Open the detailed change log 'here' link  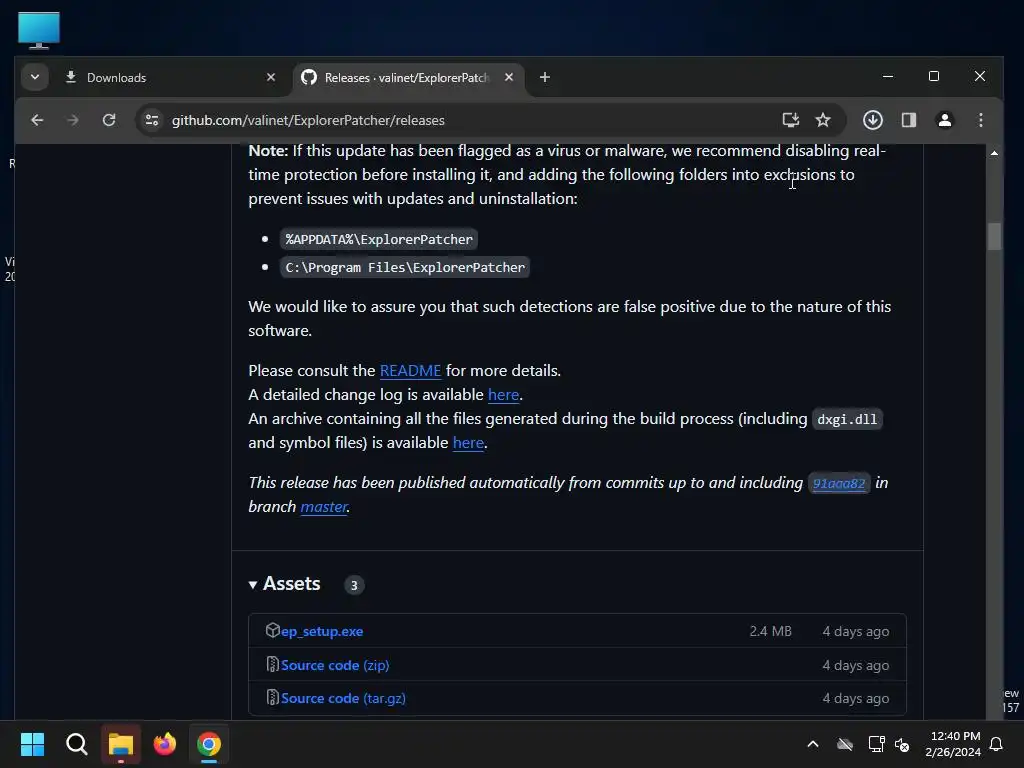(x=504, y=395)
